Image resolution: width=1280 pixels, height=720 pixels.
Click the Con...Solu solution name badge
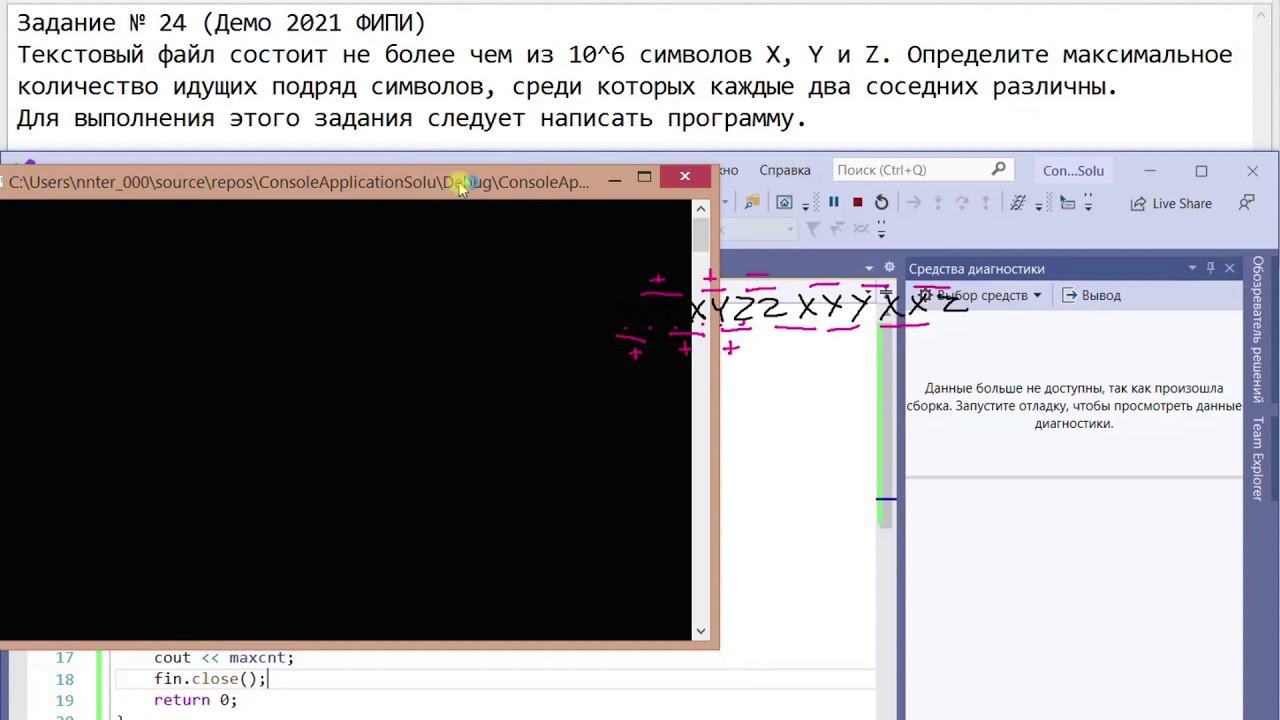[1073, 170]
